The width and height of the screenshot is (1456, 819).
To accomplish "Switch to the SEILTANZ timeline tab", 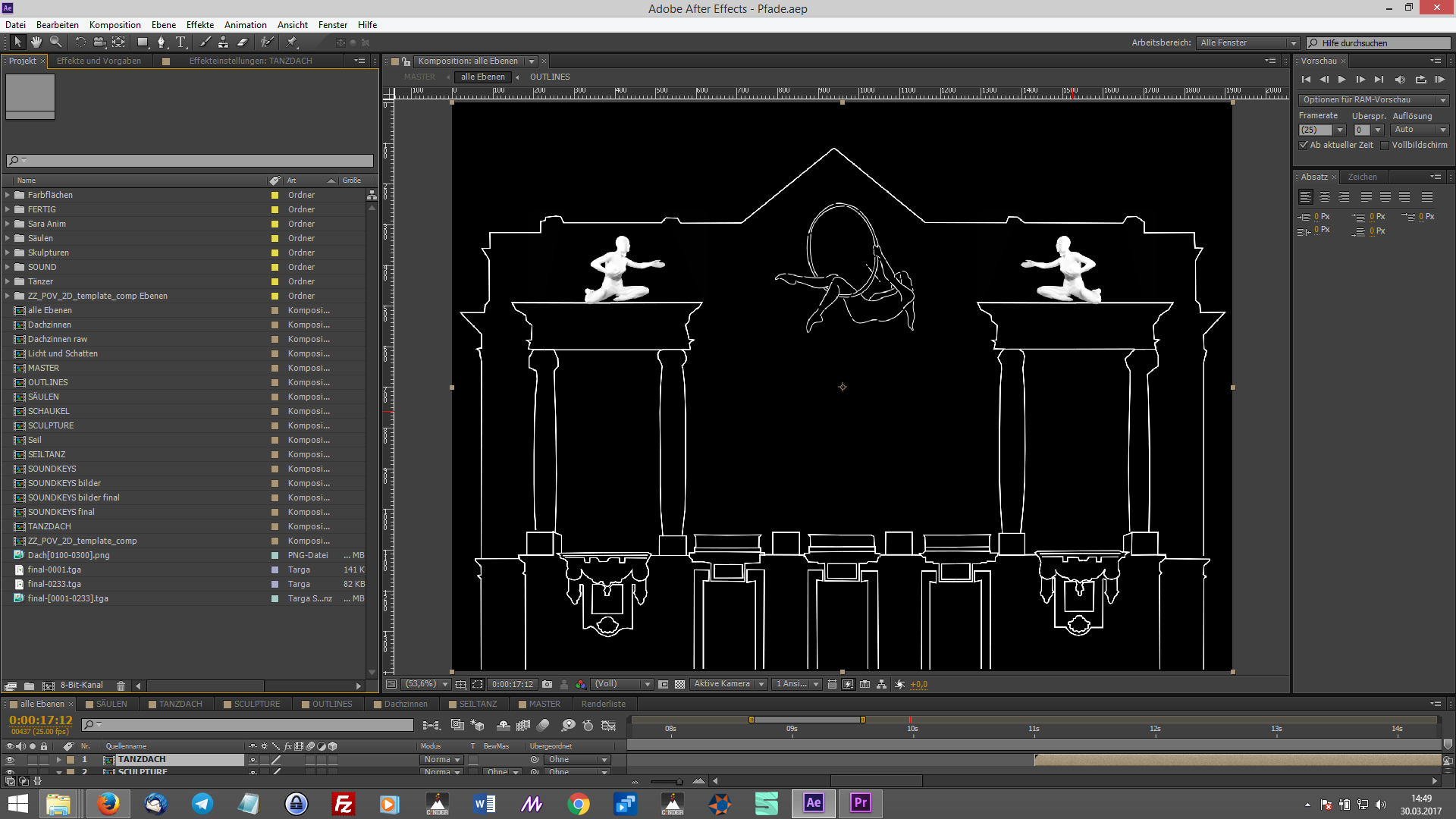I will tap(477, 704).
